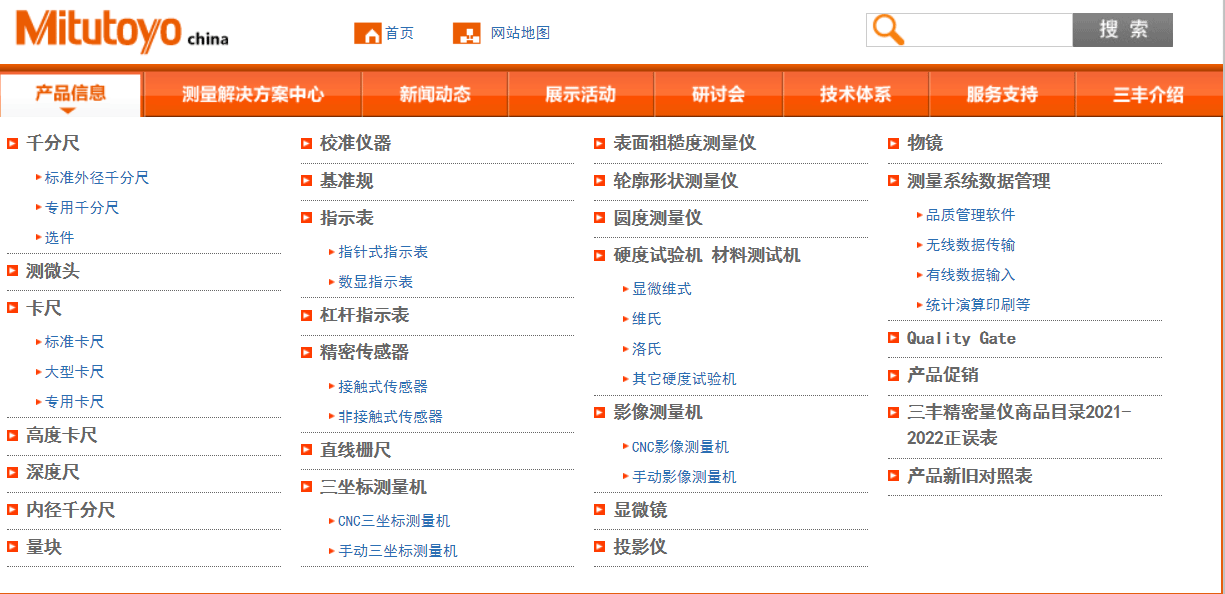Select 标准外径千分尺 subcategory
Screen dimensions: 1225x594
(x=97, y=178)
